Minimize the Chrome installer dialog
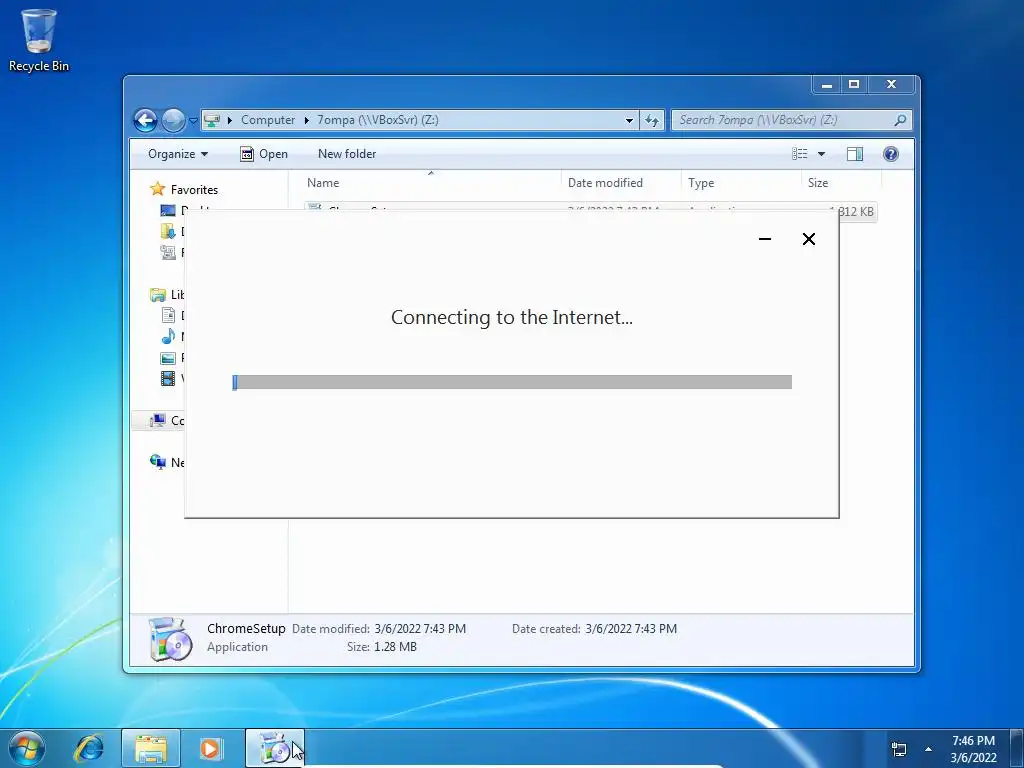 (765, 239)
